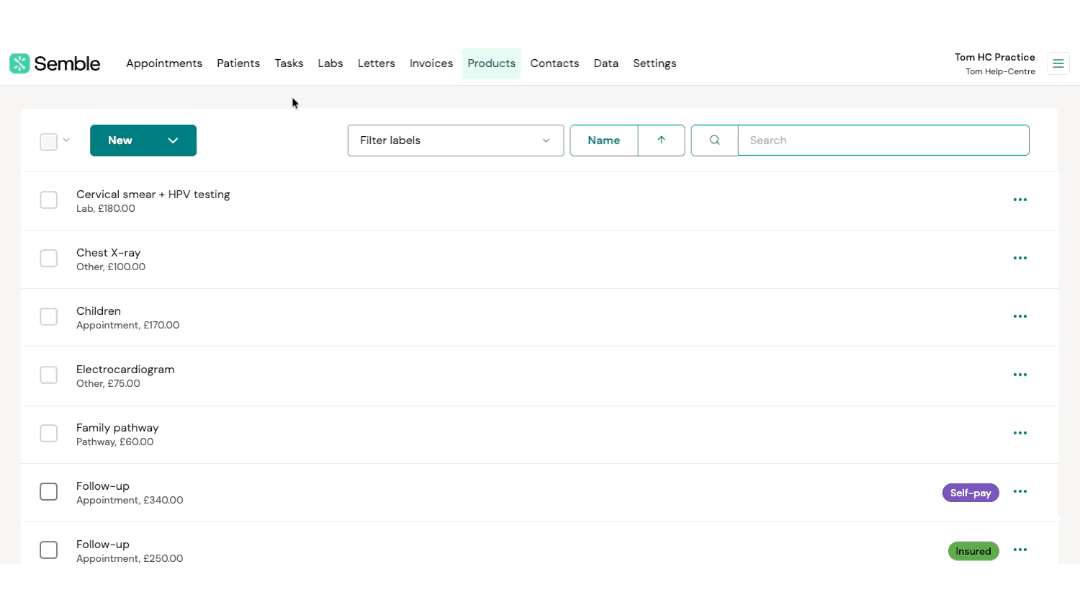Click the Semble logo icon
The width and height of the screenshot is (1080, 608).
[20, 64]
